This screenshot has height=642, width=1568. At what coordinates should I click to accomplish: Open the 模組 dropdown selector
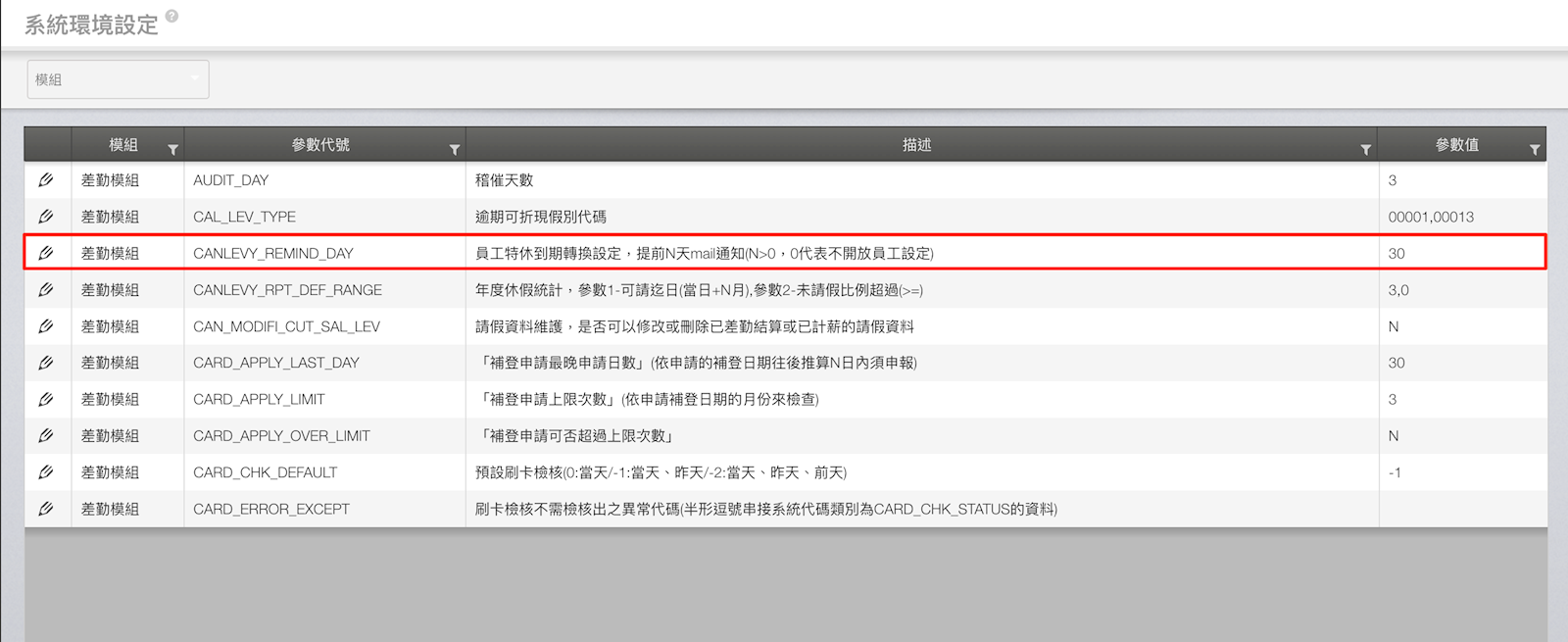point(118,79)
